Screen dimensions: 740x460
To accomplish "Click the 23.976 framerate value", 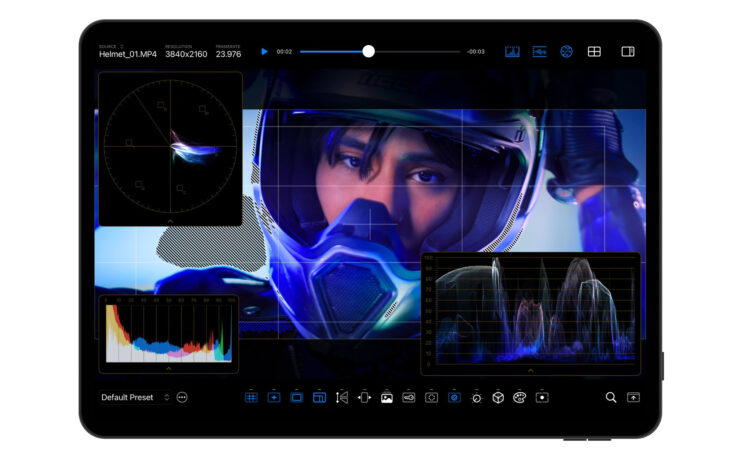I will pos(228,54).
